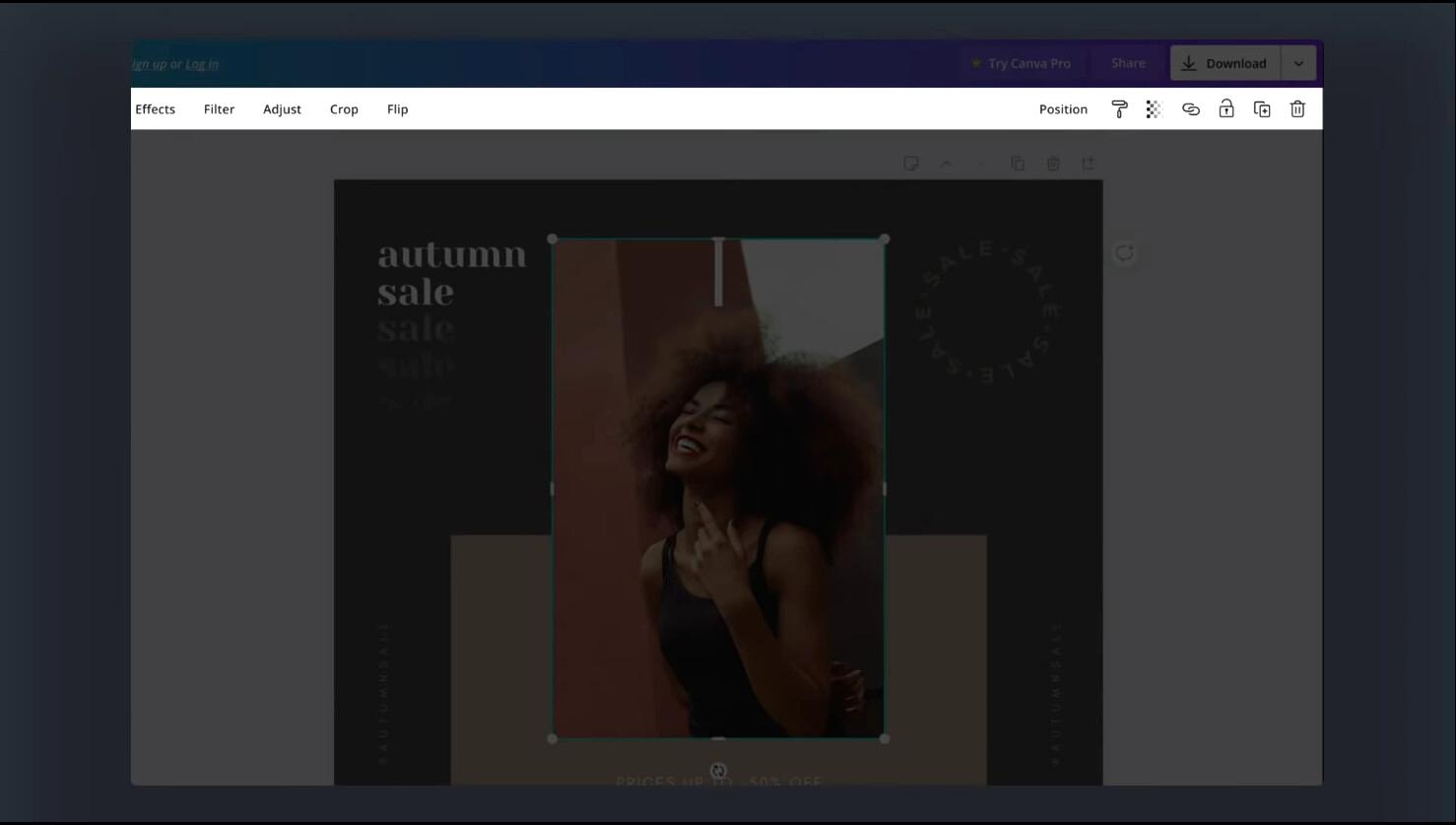Click the rotate handle below selected photo
This screenshot has height=825, width=1456.
[718, 771]
